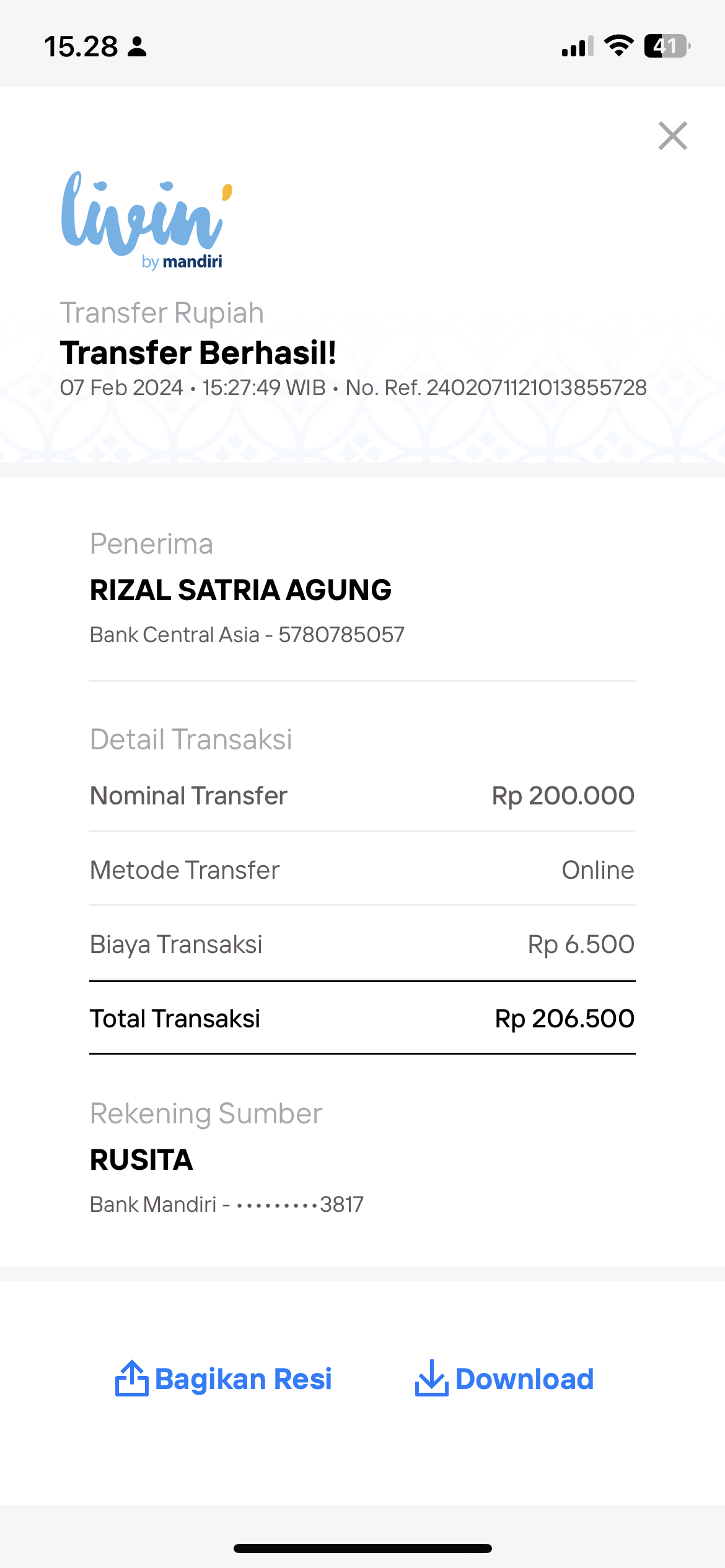Tap the download arrow icon
This screenshot has width=725, height=1568.
pyautogui.click(x=431, y=1379)
